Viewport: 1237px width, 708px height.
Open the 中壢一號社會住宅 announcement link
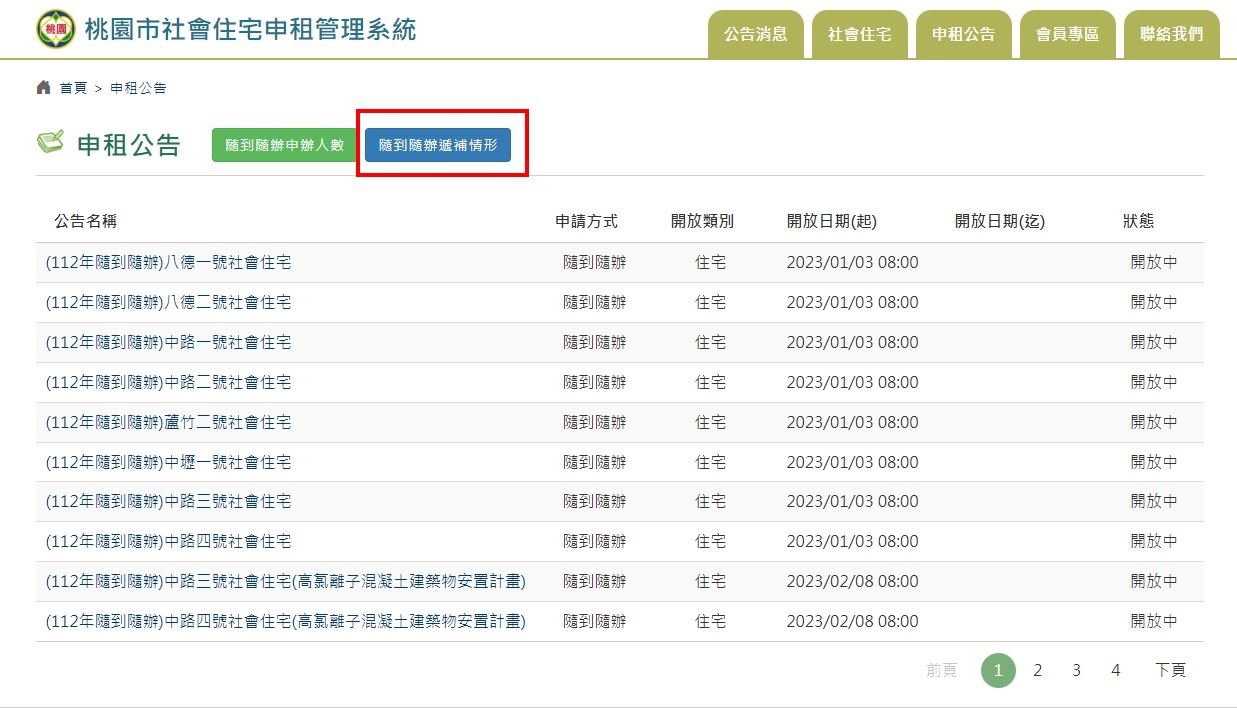pos(169,462)
